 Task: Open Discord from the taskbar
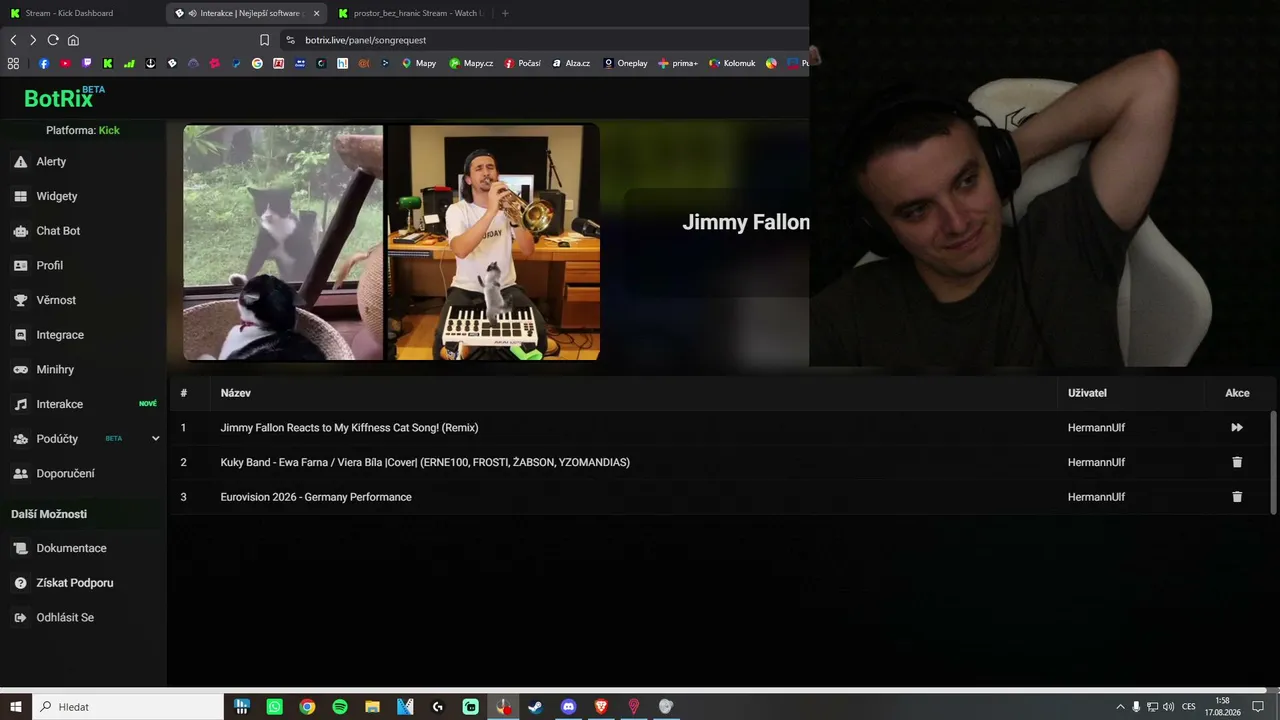(x=568, y=707)
